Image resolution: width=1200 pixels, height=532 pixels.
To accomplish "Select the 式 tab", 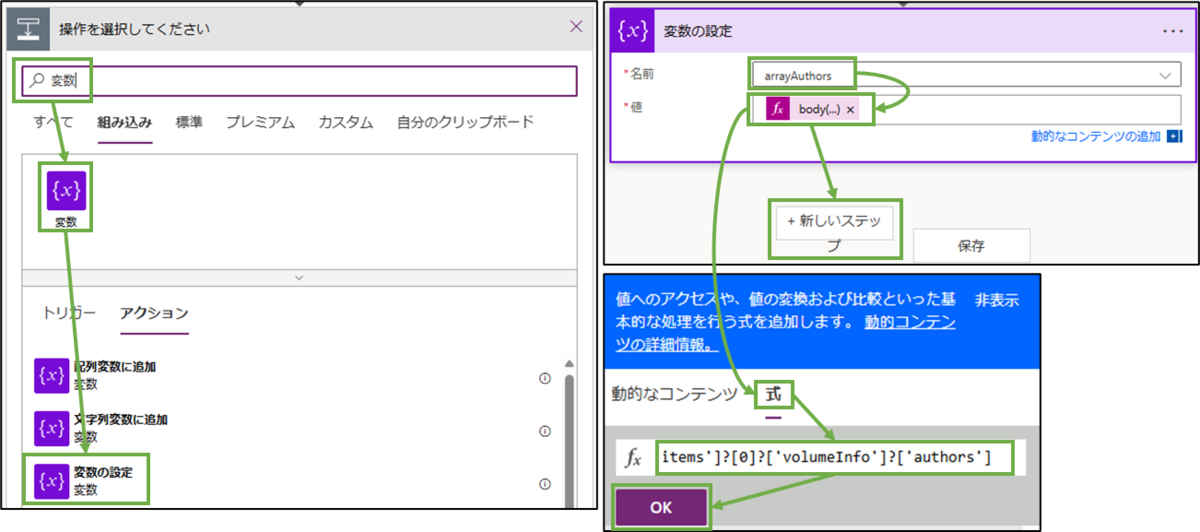I will pyautogui.click(x=774, y=394).
